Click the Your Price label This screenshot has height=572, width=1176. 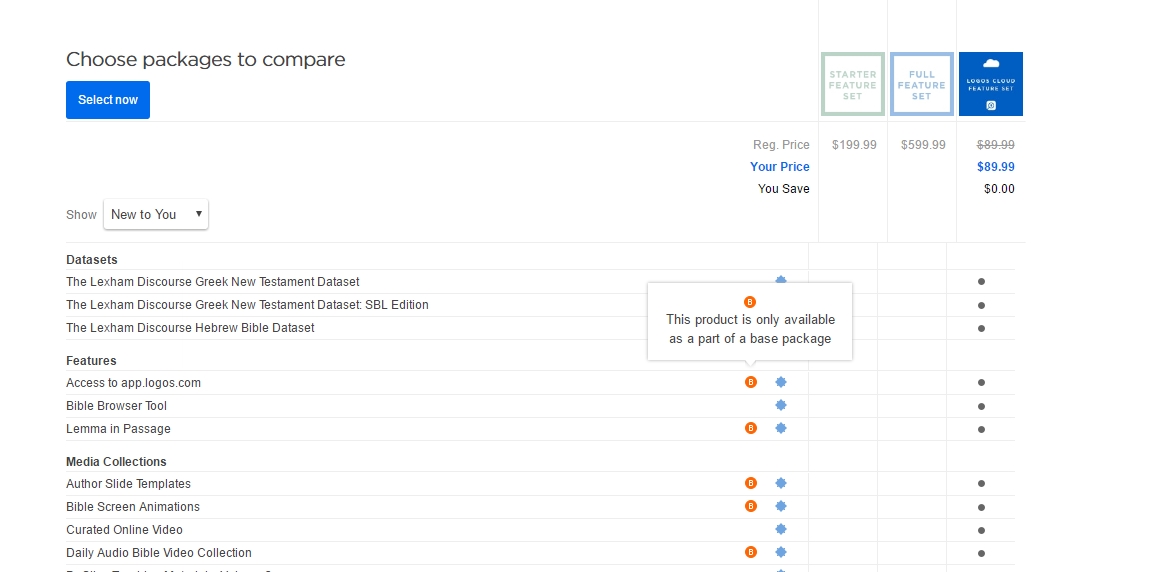[x=780, y=166]
